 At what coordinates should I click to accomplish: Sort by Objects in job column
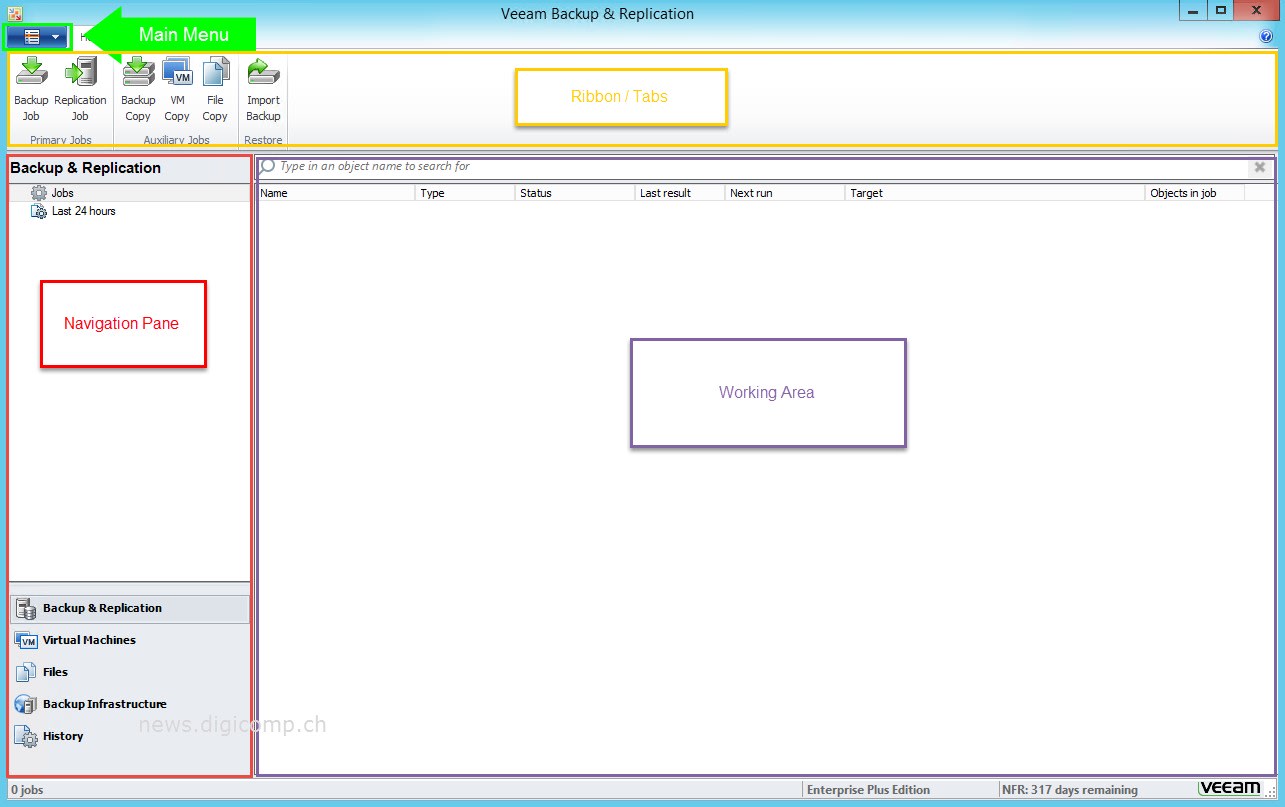tap(1195, 193)
